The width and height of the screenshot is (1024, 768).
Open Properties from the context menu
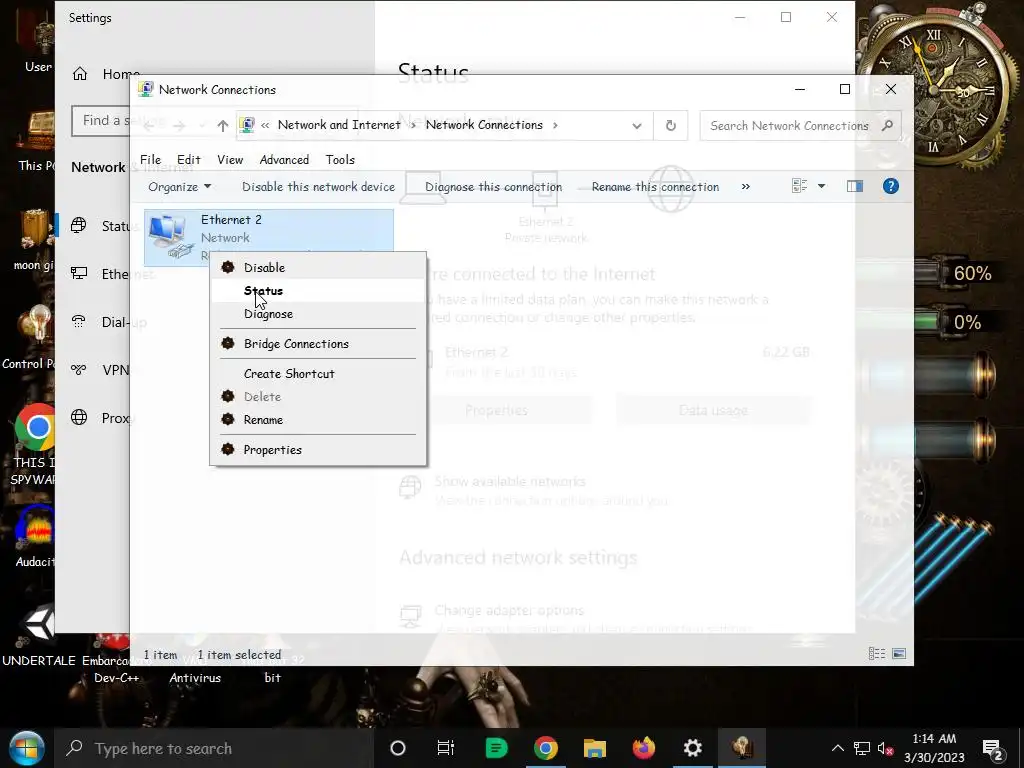[x=318, y=449]
